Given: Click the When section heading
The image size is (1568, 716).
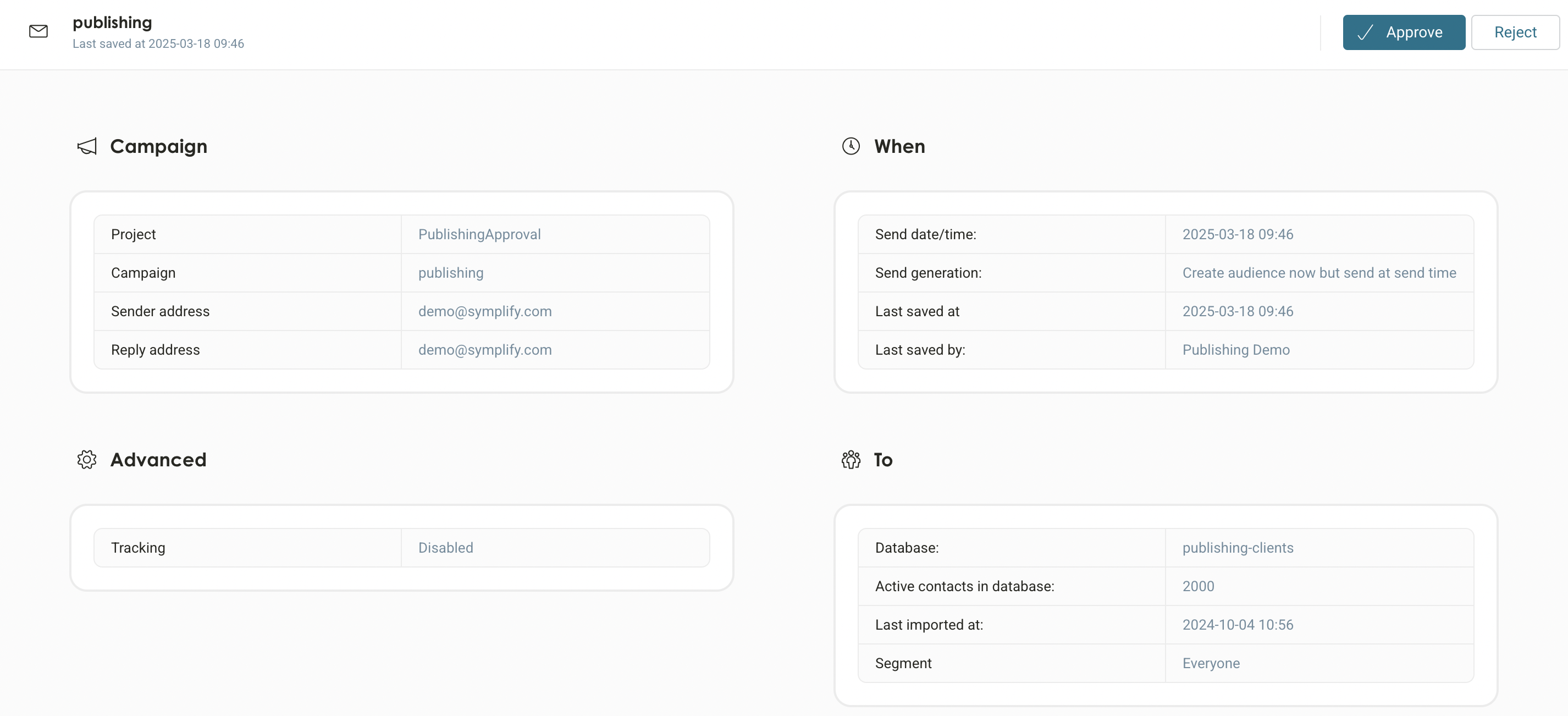Looking at the screenshot, I should coord(899,146).
